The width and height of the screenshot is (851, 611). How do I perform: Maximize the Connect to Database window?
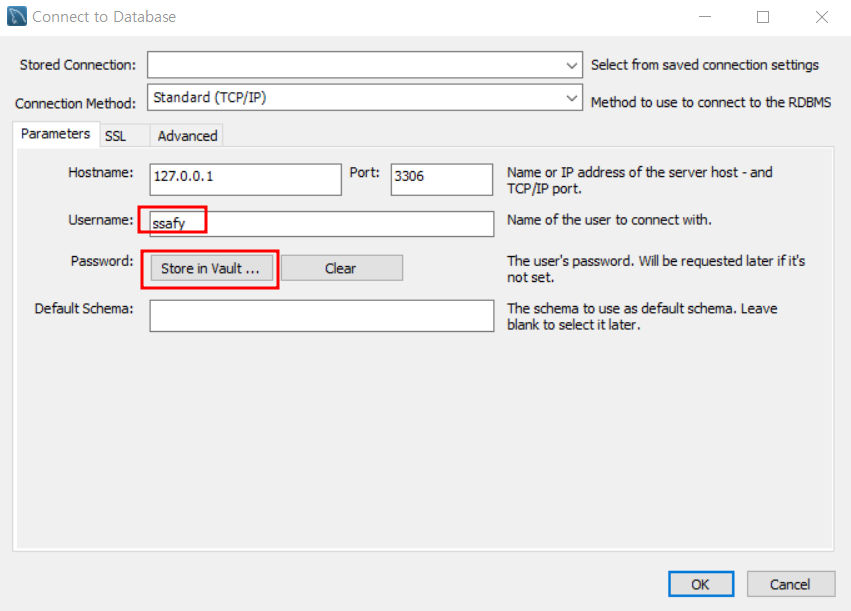click(763, 17)
